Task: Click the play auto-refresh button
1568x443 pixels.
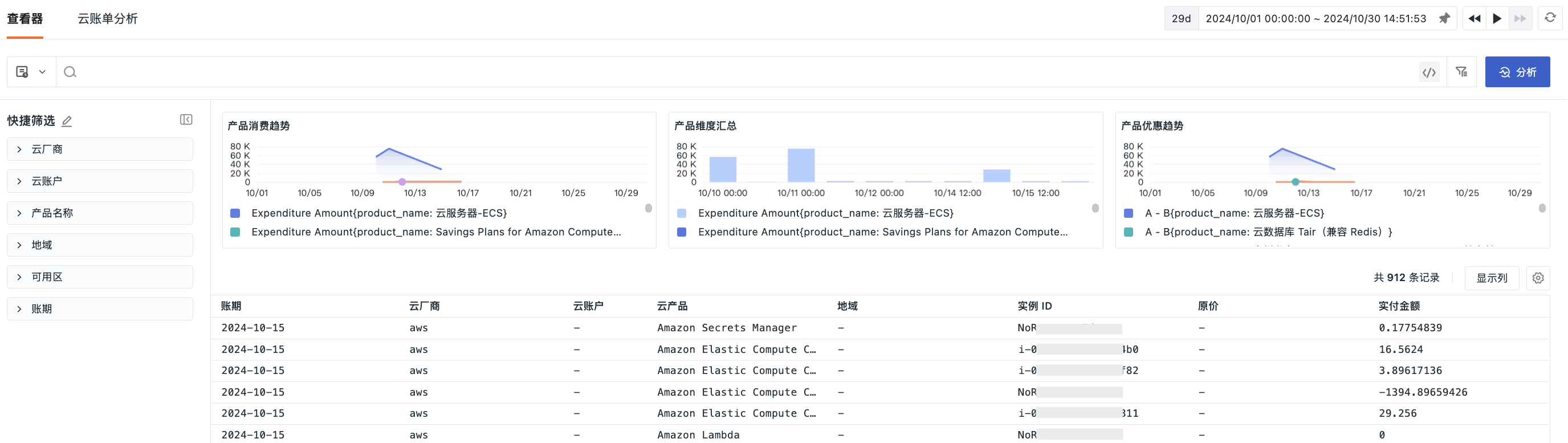Action: (1497, 18)
